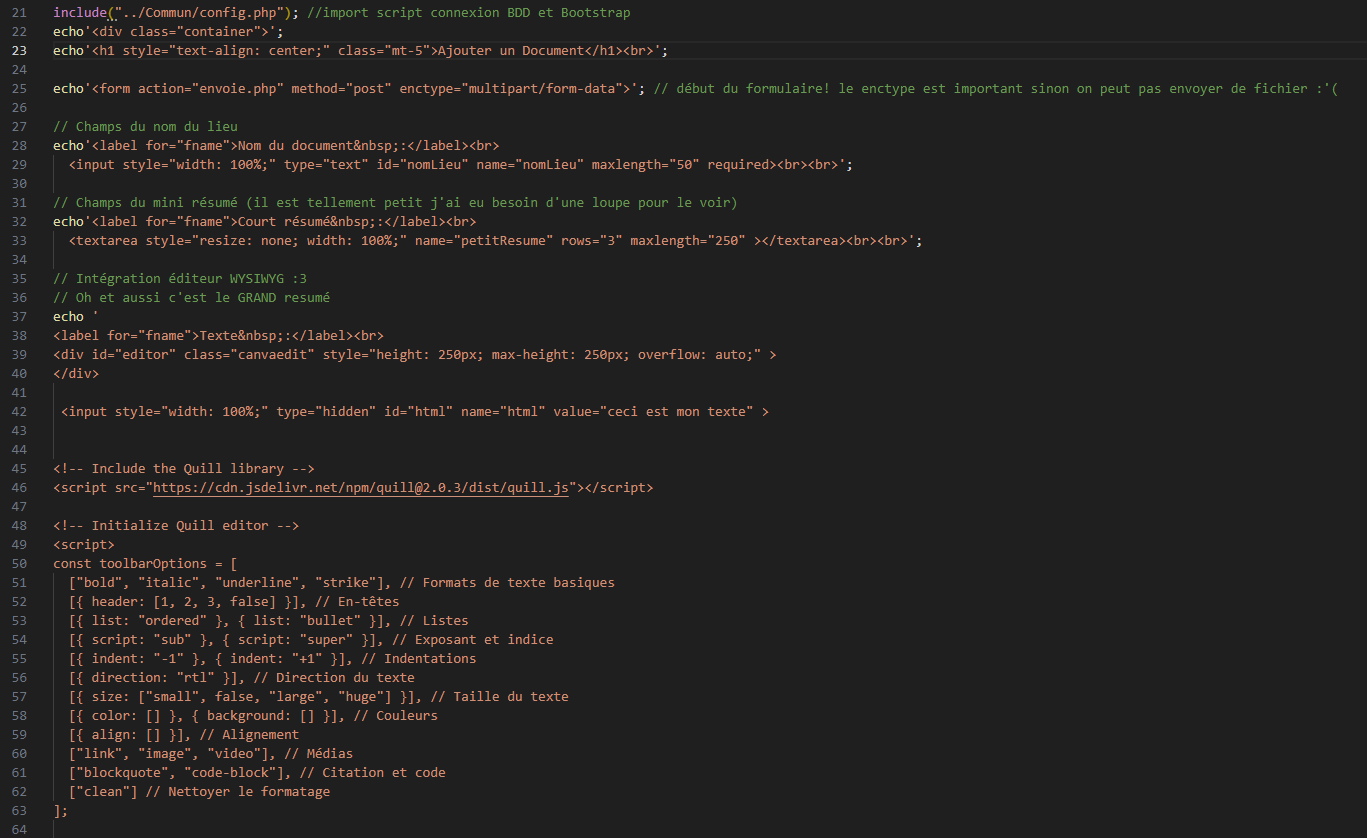Click line number 63 in the gutter
The height and width of the screenshot is (838, 1367).
point(19,811)
